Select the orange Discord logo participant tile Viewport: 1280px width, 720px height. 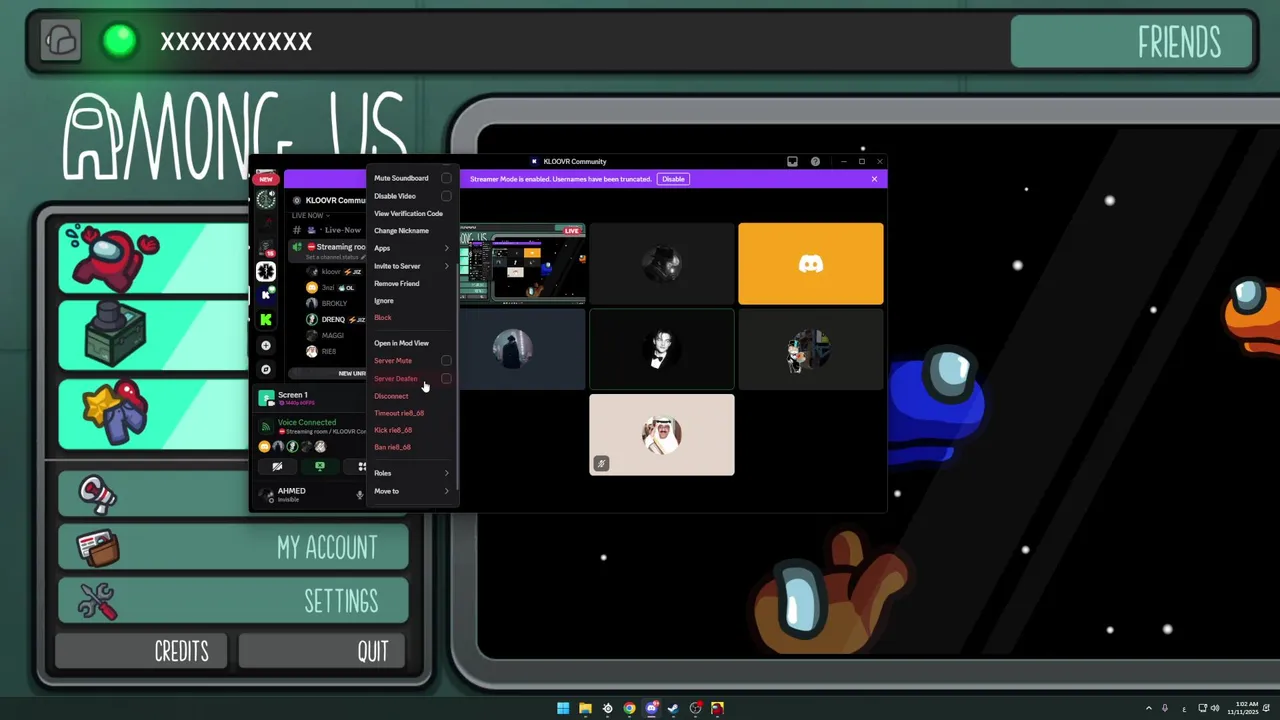point(811,264)
